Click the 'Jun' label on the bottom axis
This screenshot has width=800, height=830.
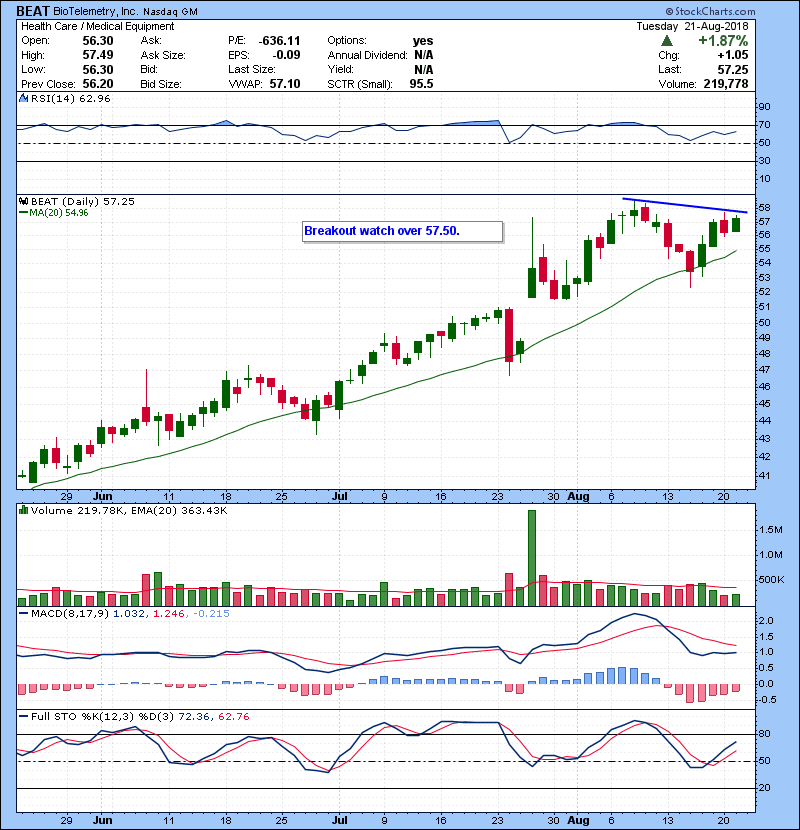(102, 820)
